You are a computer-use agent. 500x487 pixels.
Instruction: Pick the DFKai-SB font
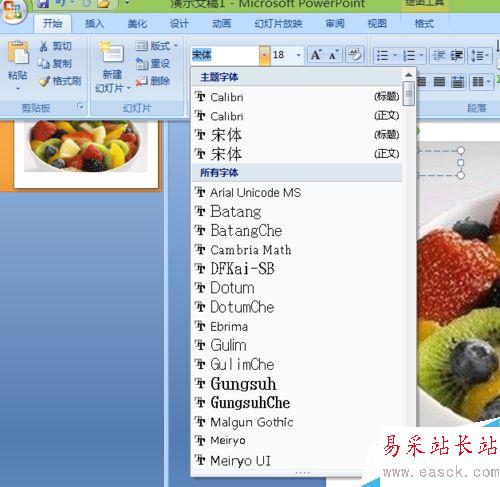[297, 269]
